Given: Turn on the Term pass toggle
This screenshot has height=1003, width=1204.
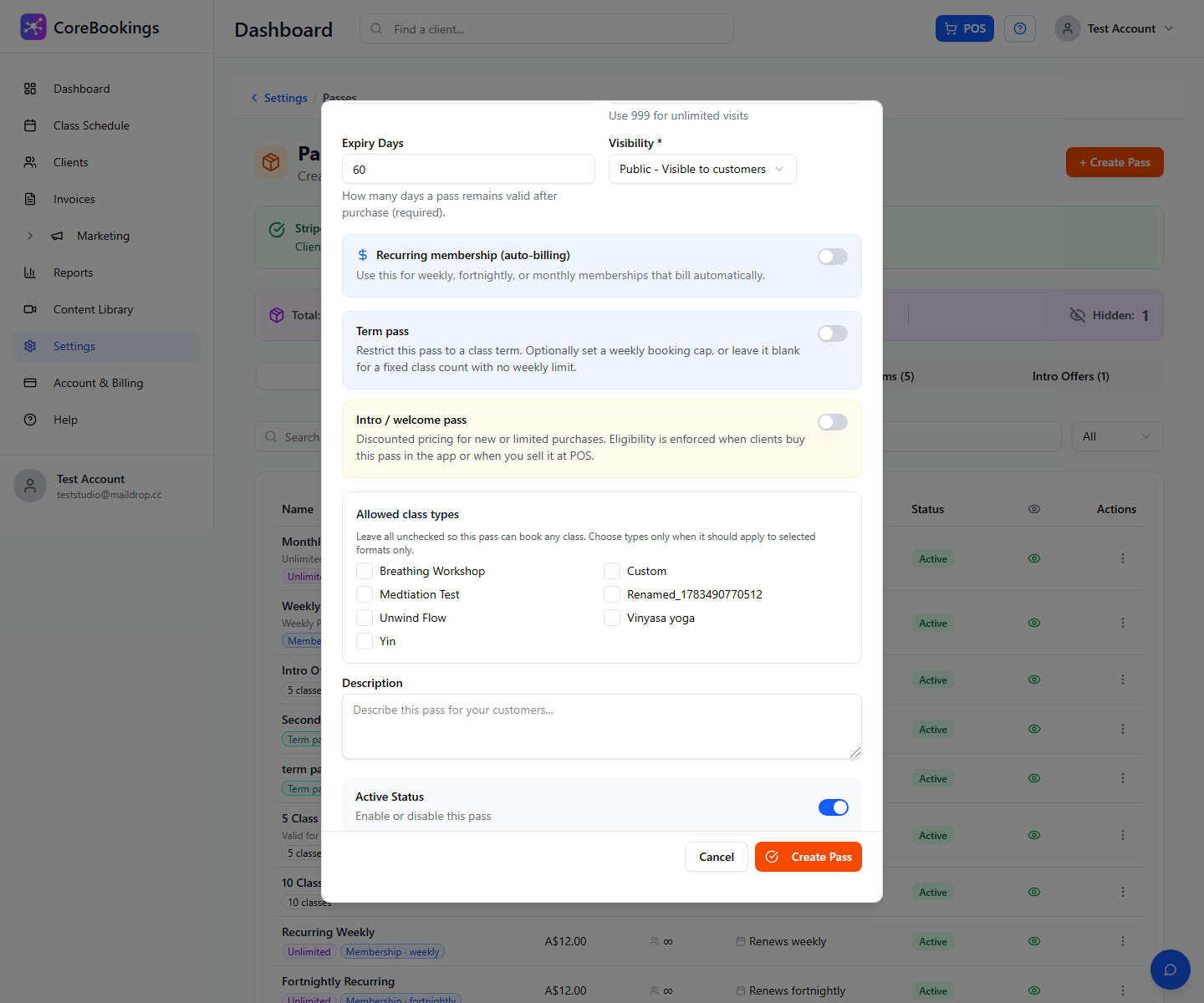Looking at the screenshot, I should coord(833,333).
